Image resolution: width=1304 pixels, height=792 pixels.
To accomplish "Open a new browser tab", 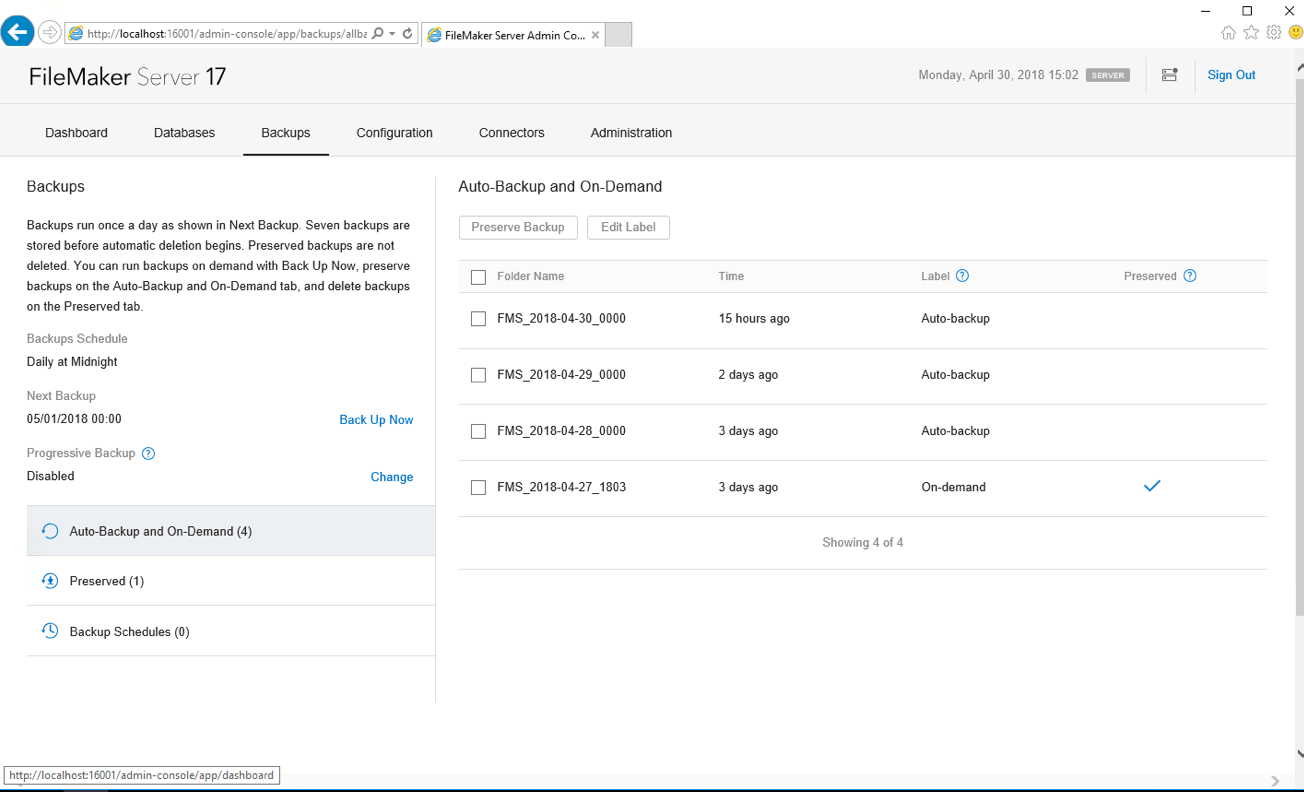I will 618,35.
